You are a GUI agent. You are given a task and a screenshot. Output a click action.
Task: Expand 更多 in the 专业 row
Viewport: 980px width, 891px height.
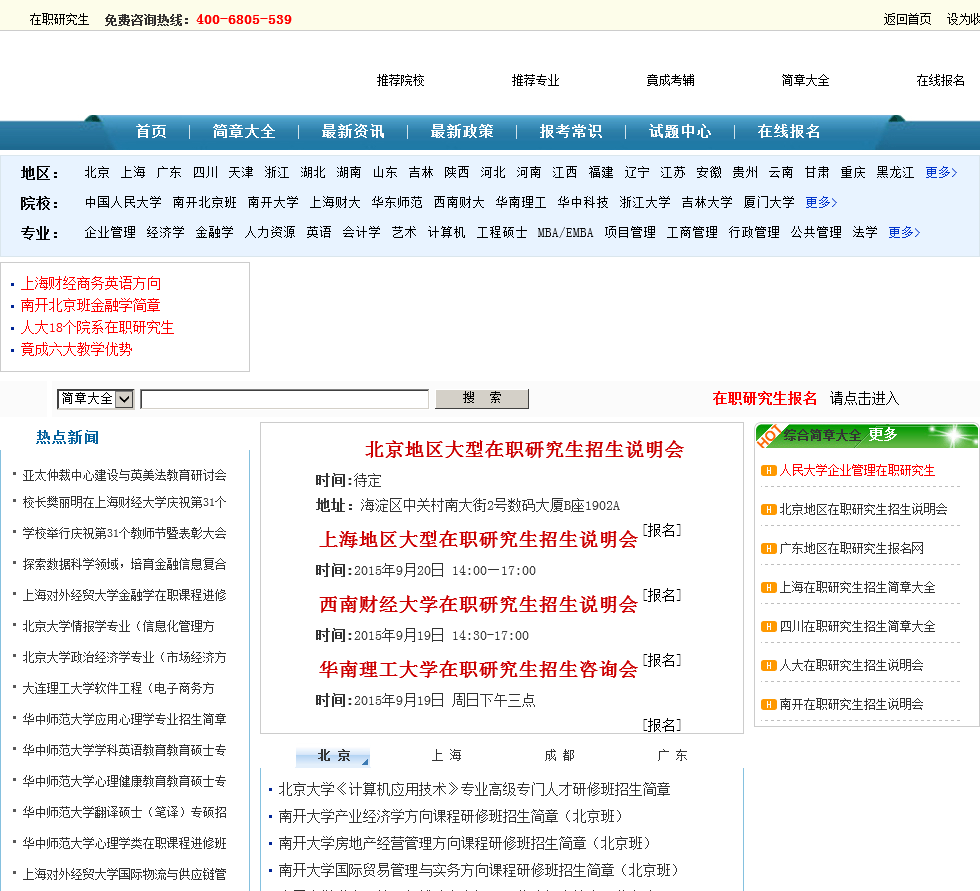[904, 232]
